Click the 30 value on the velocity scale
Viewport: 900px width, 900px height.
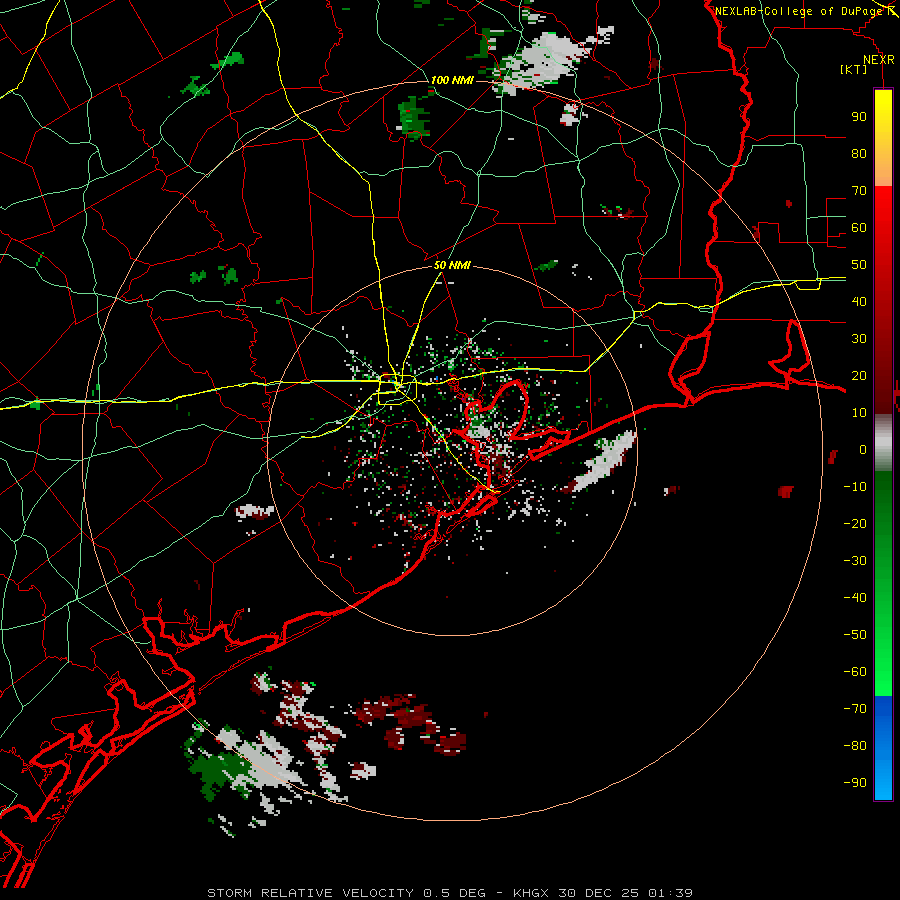pyautogui.click(x=859, y=339)
